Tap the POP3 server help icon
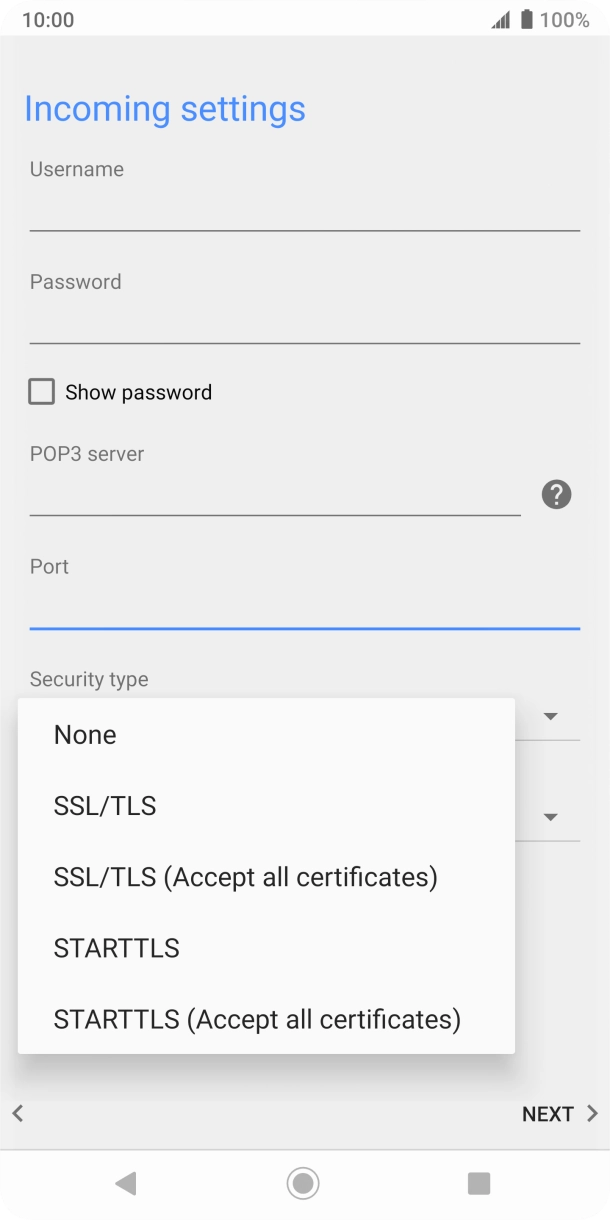This screenshot has width=610, height=1220. pos(556,494)
